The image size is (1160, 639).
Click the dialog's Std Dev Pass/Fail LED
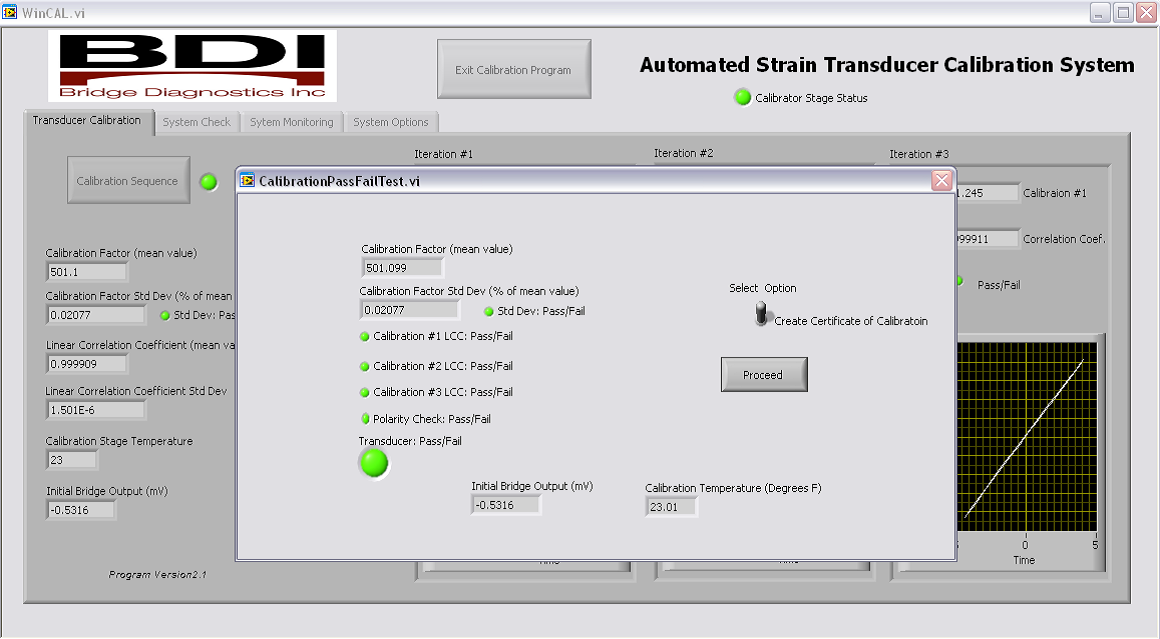coord(489,311)
